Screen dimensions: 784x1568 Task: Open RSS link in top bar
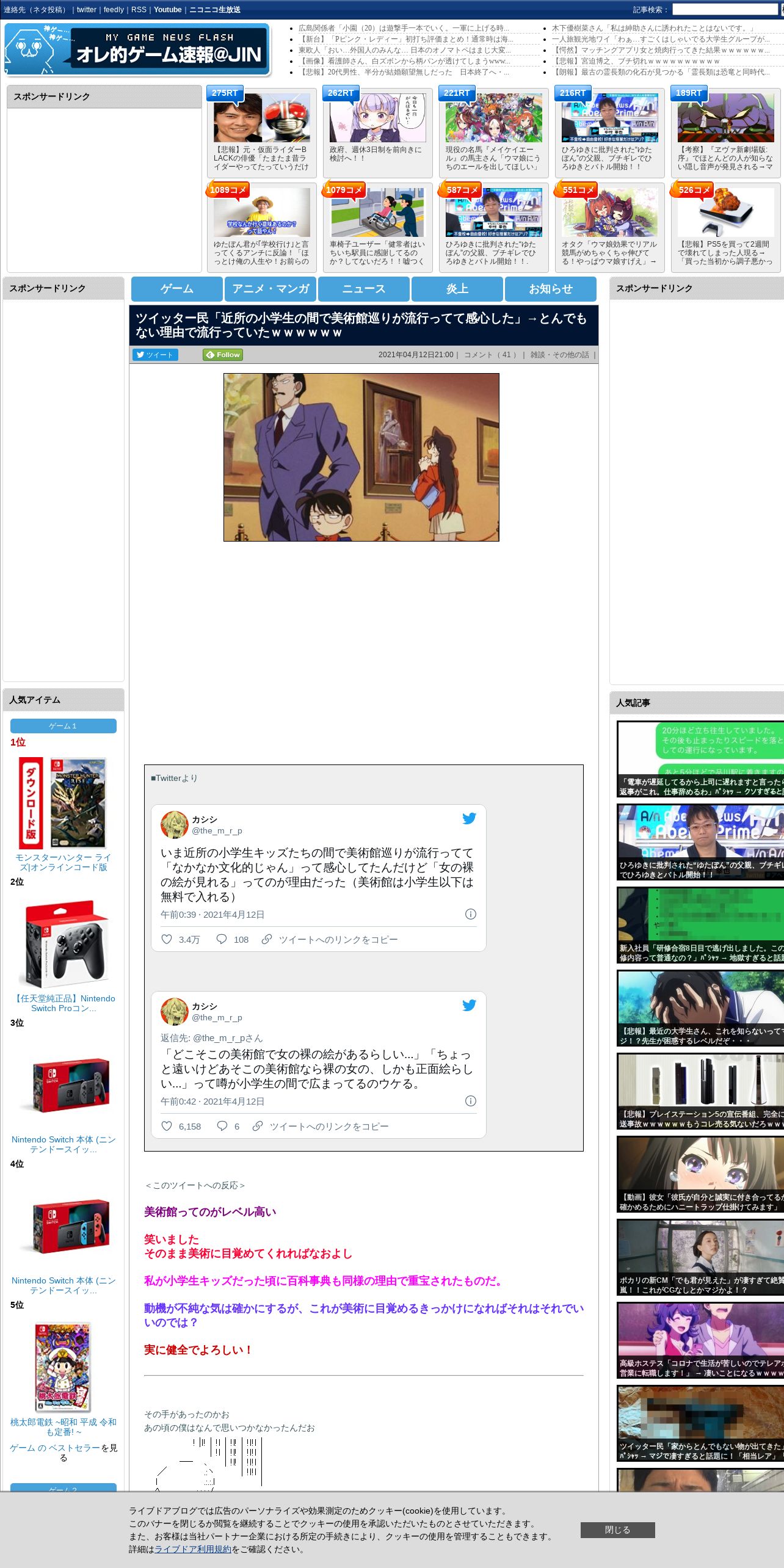click(x=139, y=10)
